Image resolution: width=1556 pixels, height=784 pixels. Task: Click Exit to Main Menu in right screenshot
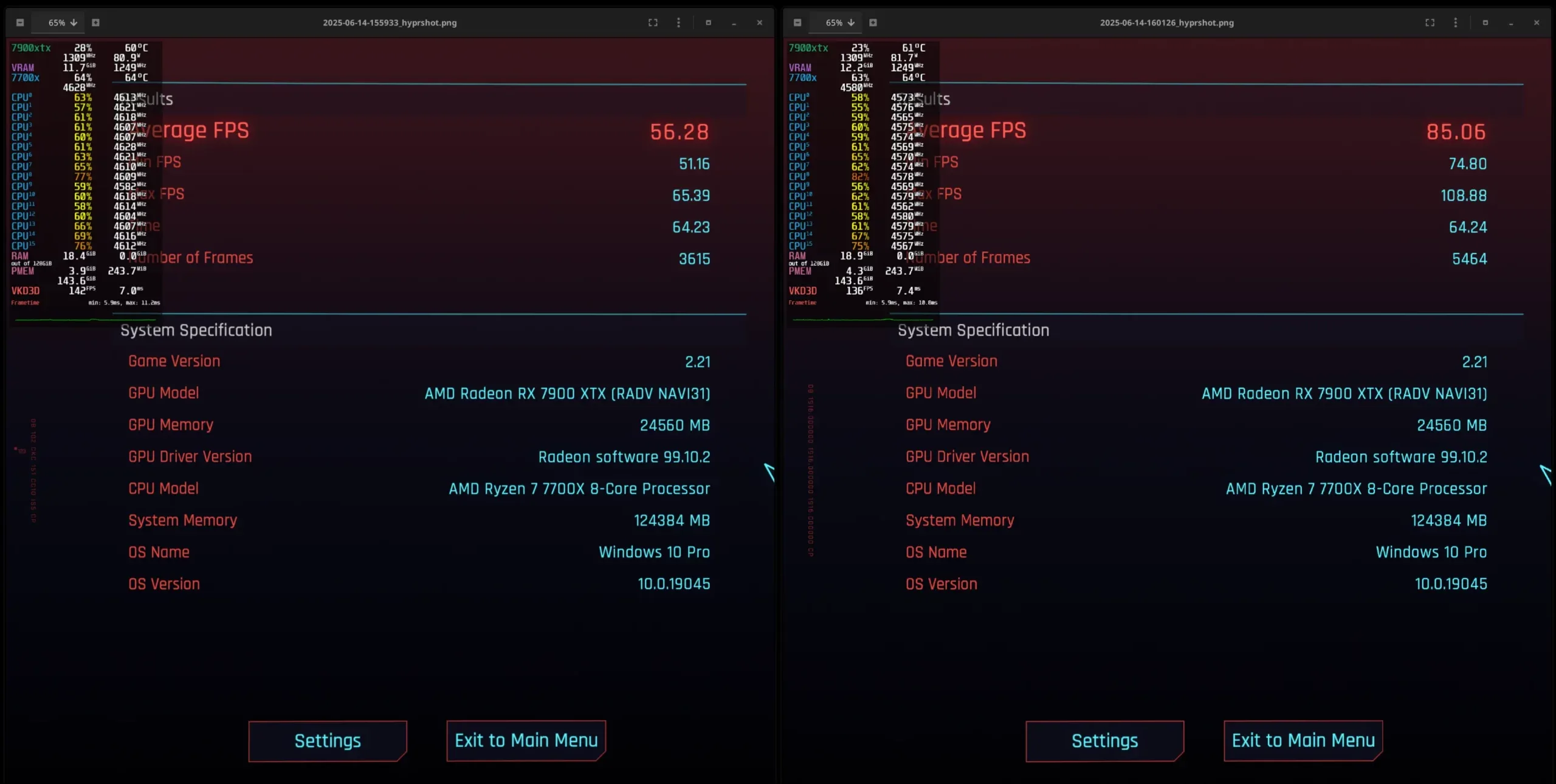pyautogui.click(x=1303, y=740)
